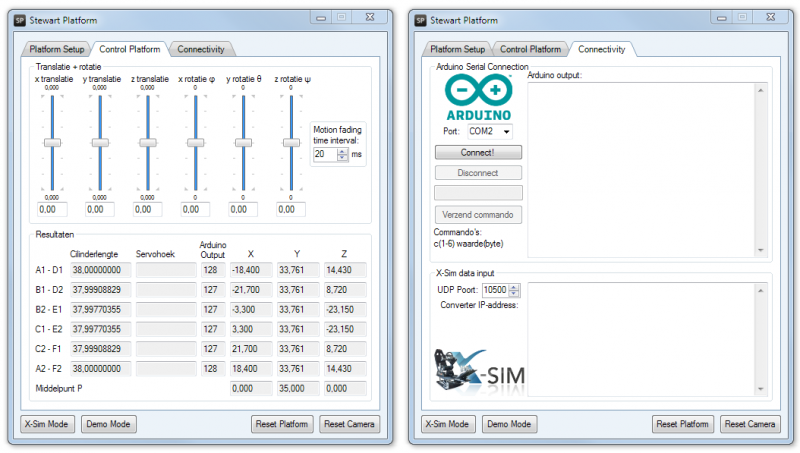
Task: Click the z rotatie ψ slider handle
Action: (x=290, y=143)
